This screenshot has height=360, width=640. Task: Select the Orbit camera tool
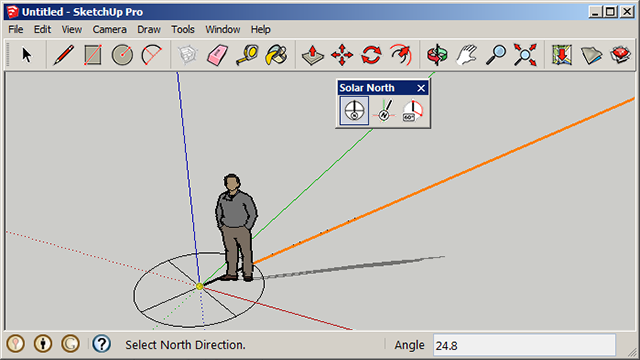pos(437,55)
